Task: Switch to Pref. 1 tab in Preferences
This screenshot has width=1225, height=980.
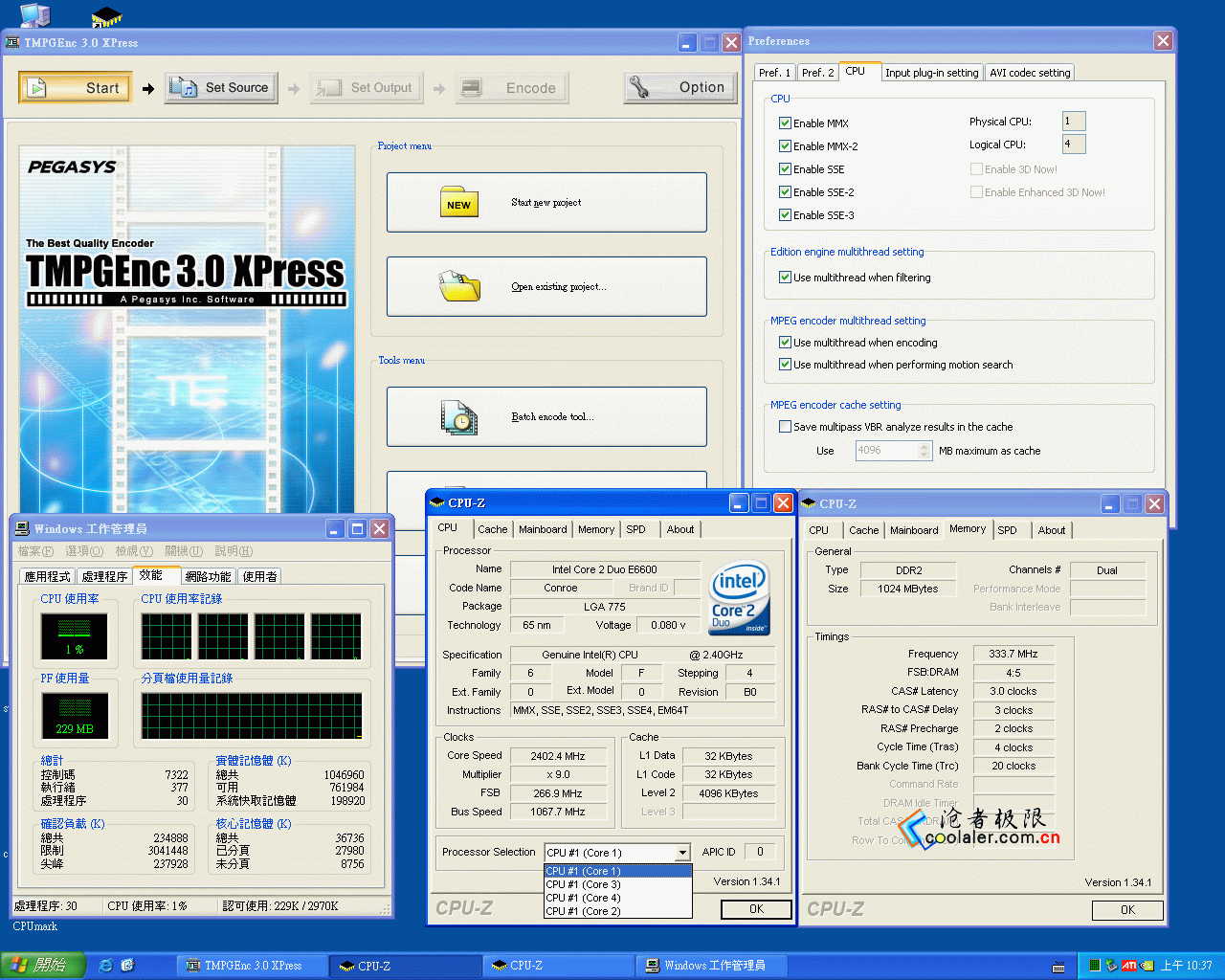Action: [x=774, y=73]
